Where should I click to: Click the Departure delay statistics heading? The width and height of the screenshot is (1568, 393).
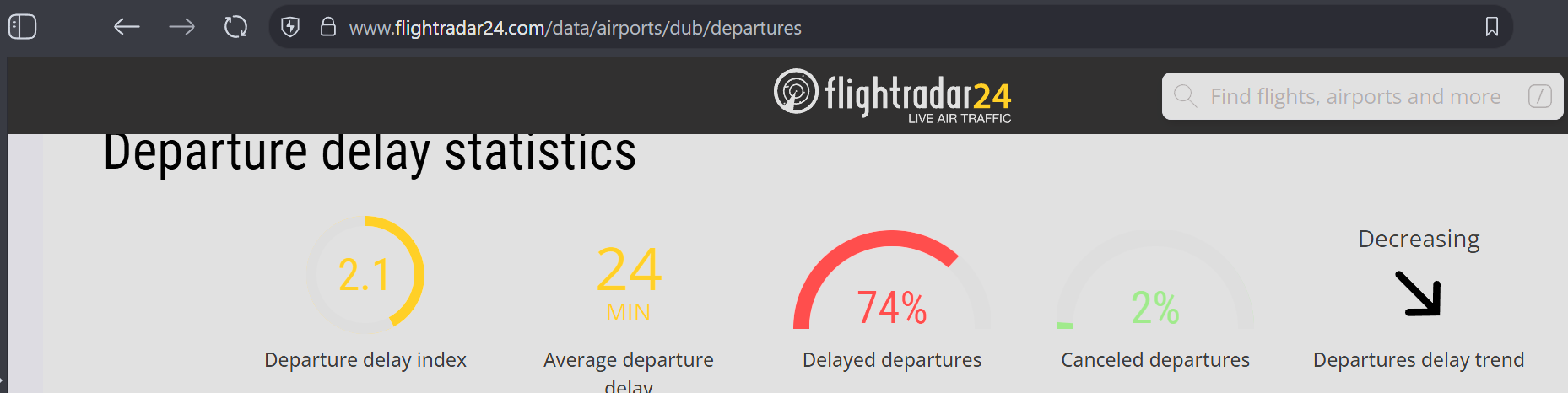tap(370, 153)
